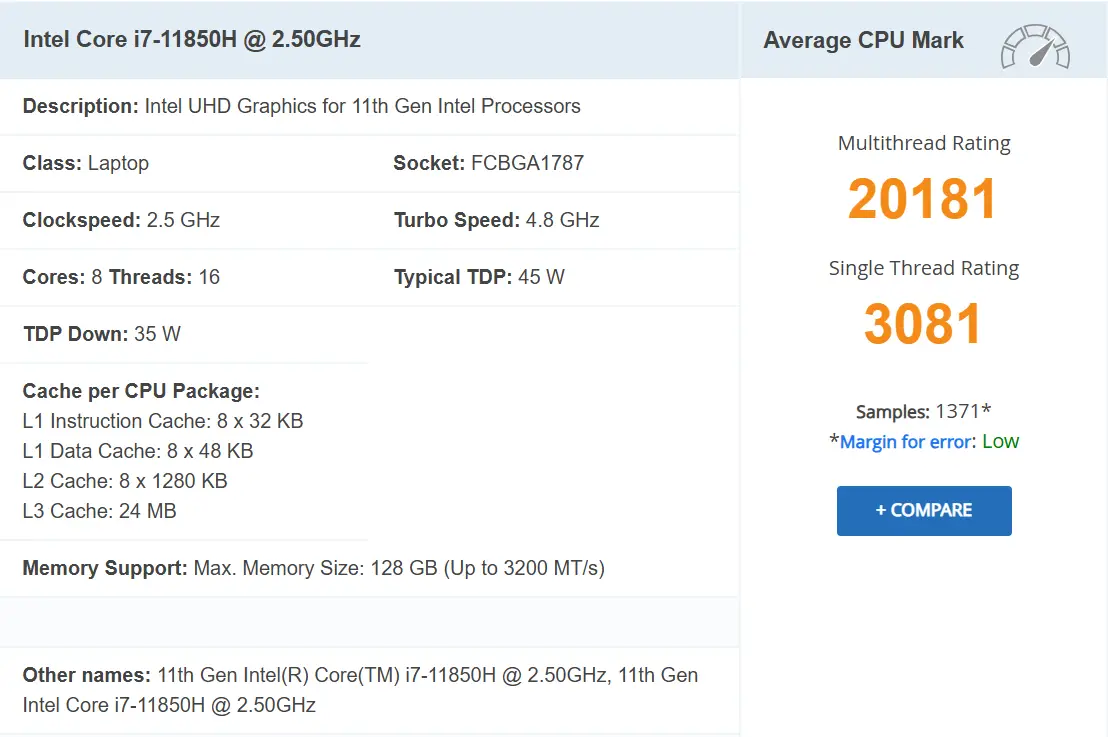Viewport: 1108px width, 737px height.
Task: Click the Average CPU Mark header
Action: pos(863,41)
